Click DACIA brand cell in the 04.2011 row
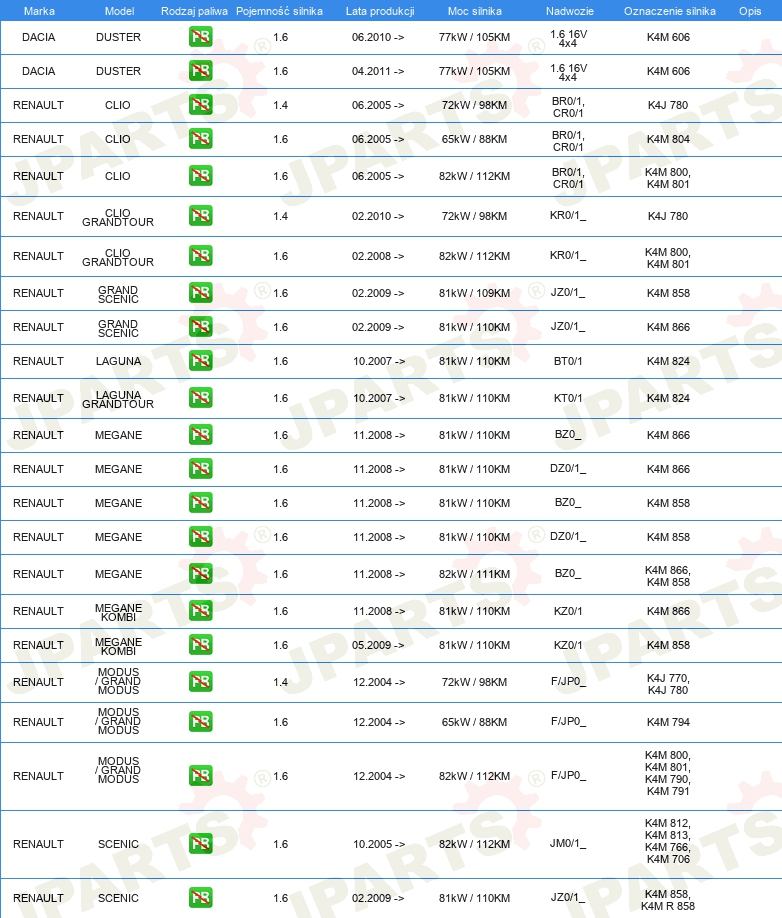 pos(39,71)
